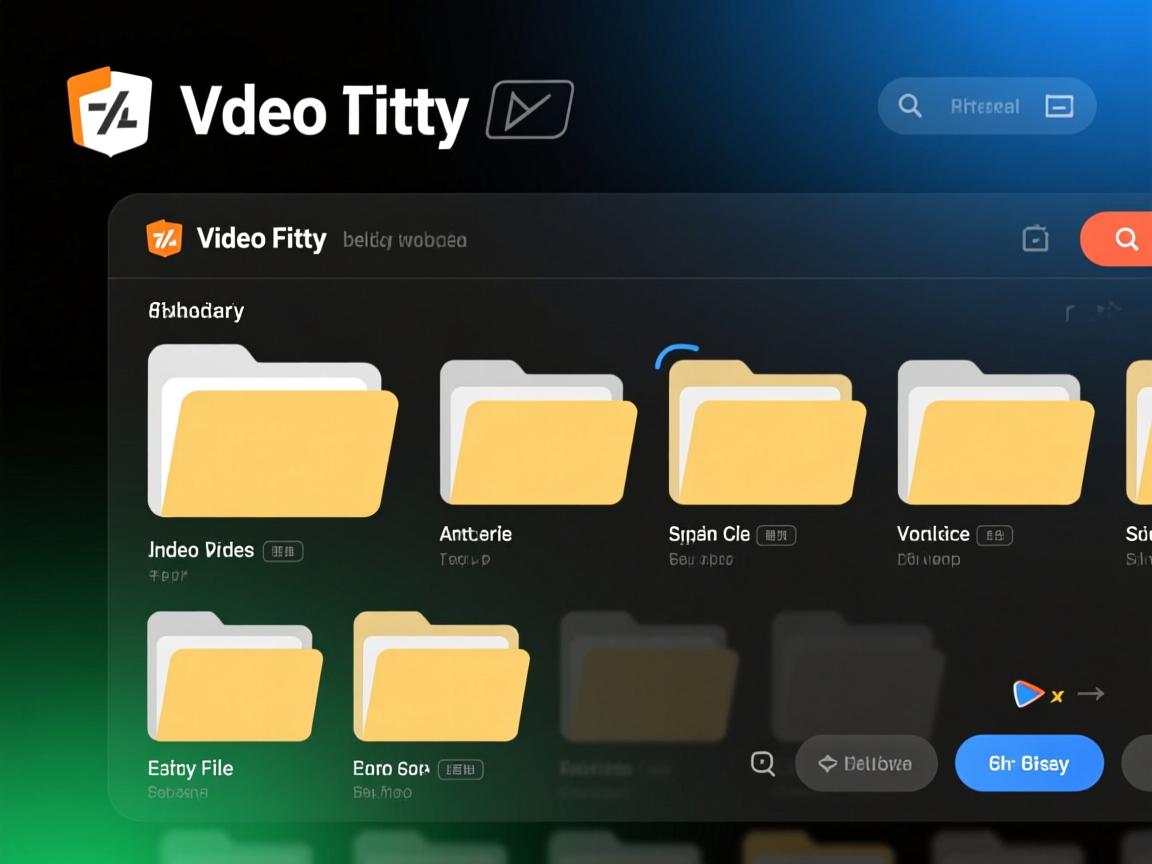The image size is (1152, 864).
Task: Open the Eoro Sop folder
Action: pos(441,678)
